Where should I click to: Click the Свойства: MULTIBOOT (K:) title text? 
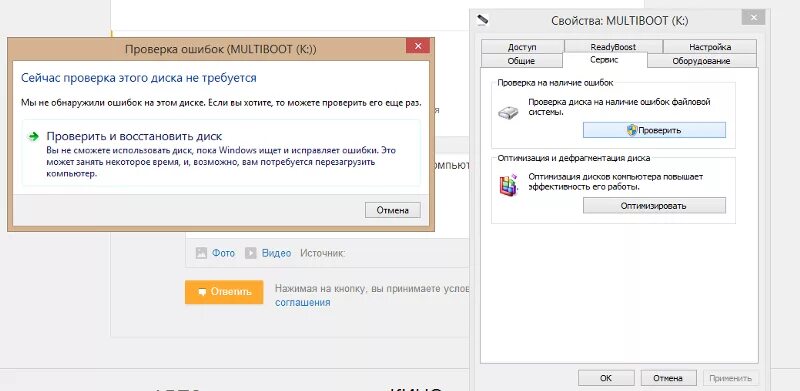pos(620,21)
